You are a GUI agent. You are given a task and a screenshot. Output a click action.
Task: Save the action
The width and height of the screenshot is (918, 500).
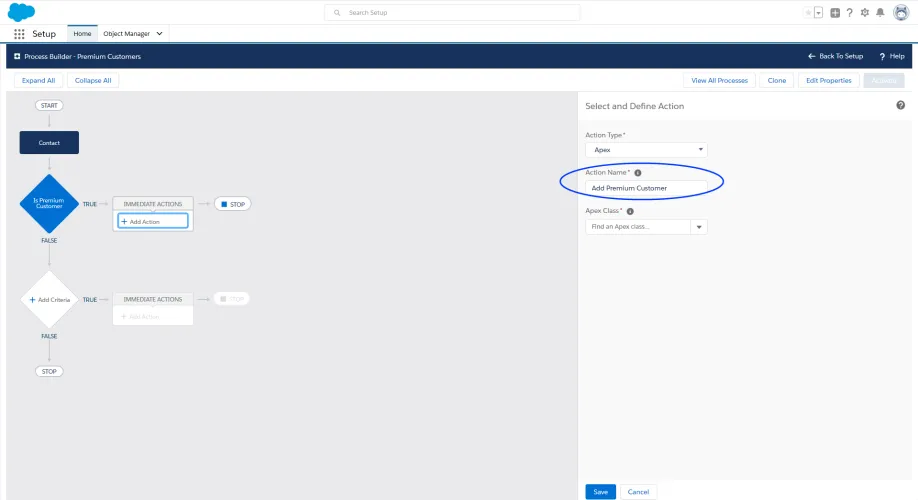[601, 492]
